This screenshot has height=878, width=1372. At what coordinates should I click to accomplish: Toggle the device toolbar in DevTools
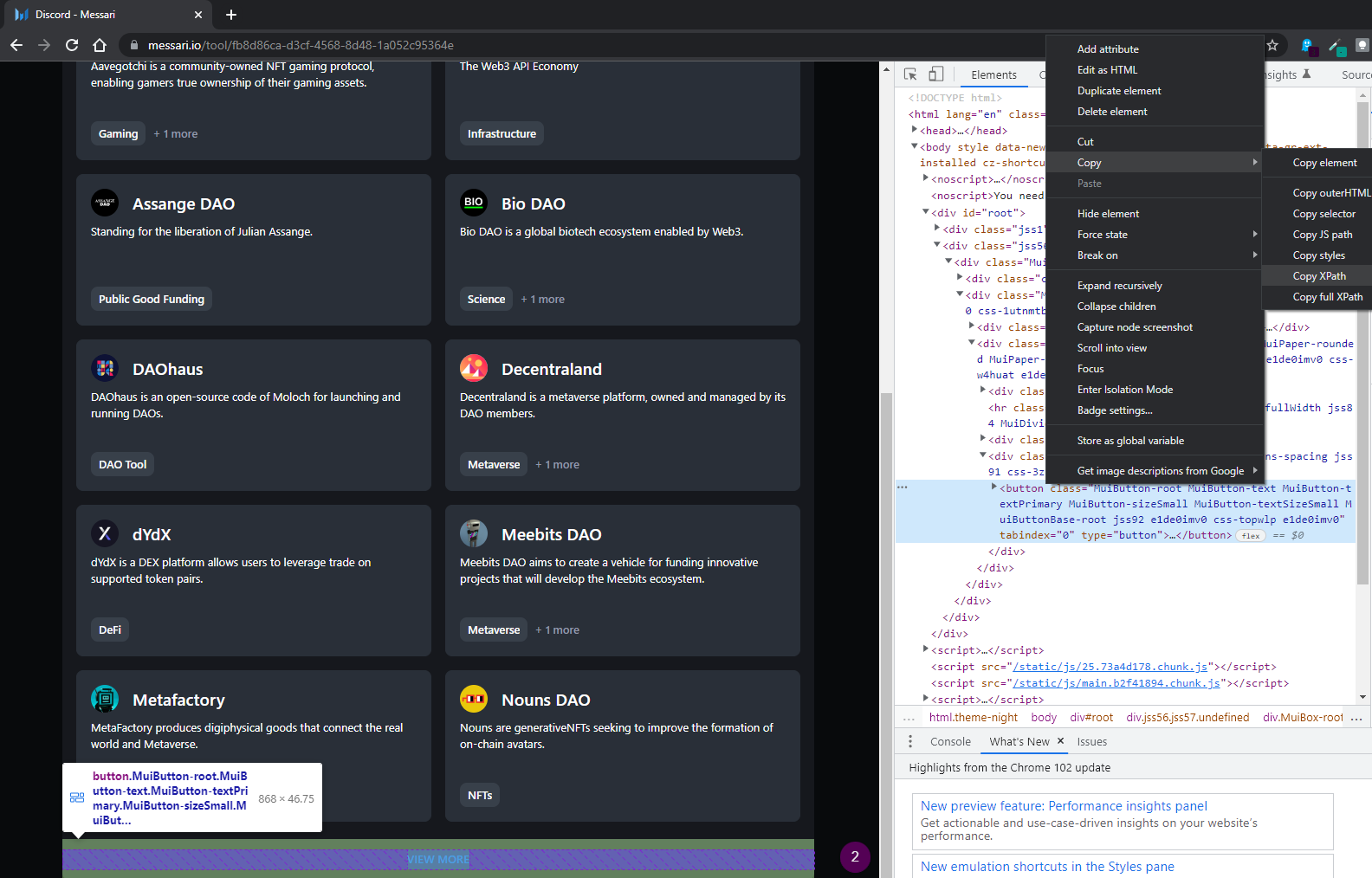pyautogui.click(x=936, y=74)
